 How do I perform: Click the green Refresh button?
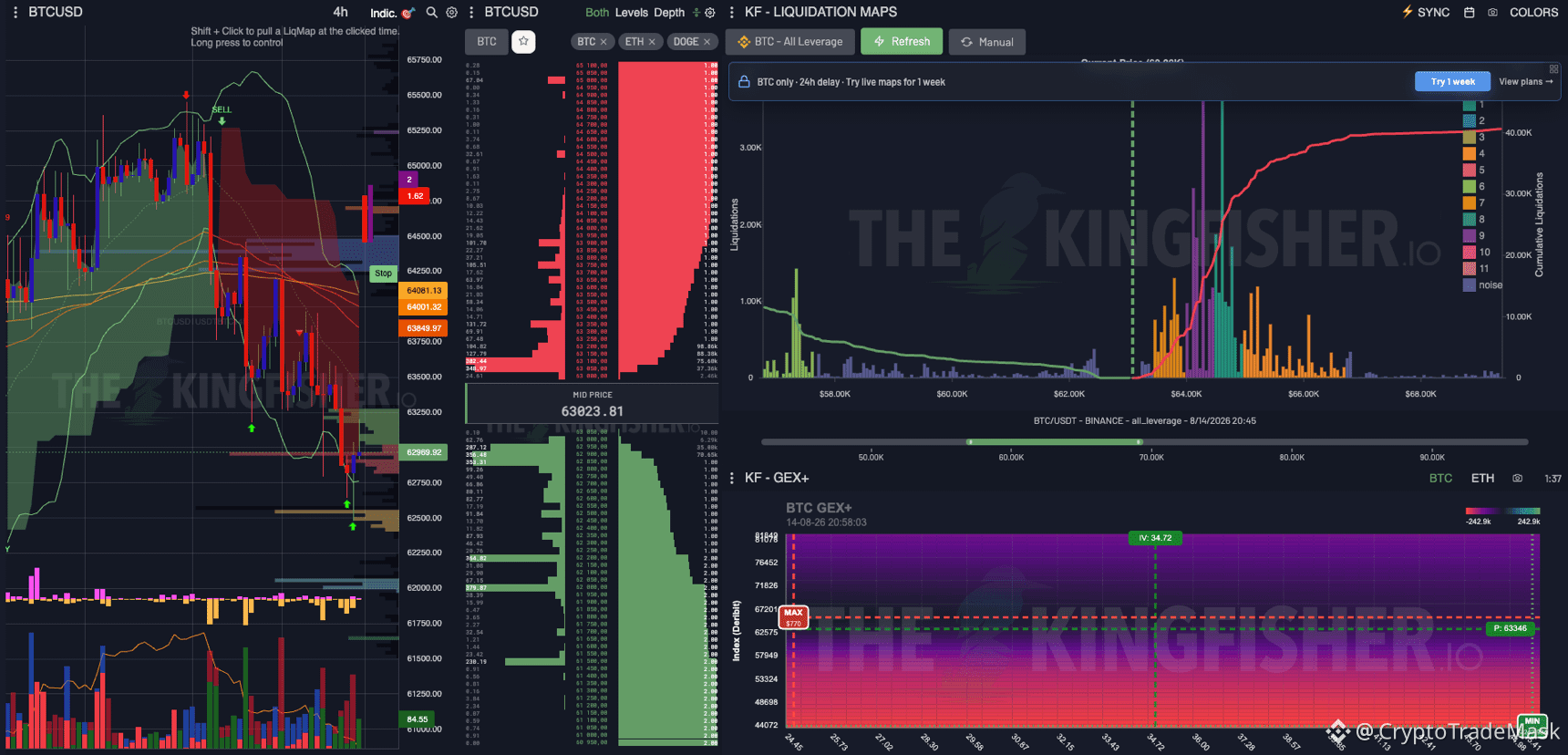coord(902,42)
